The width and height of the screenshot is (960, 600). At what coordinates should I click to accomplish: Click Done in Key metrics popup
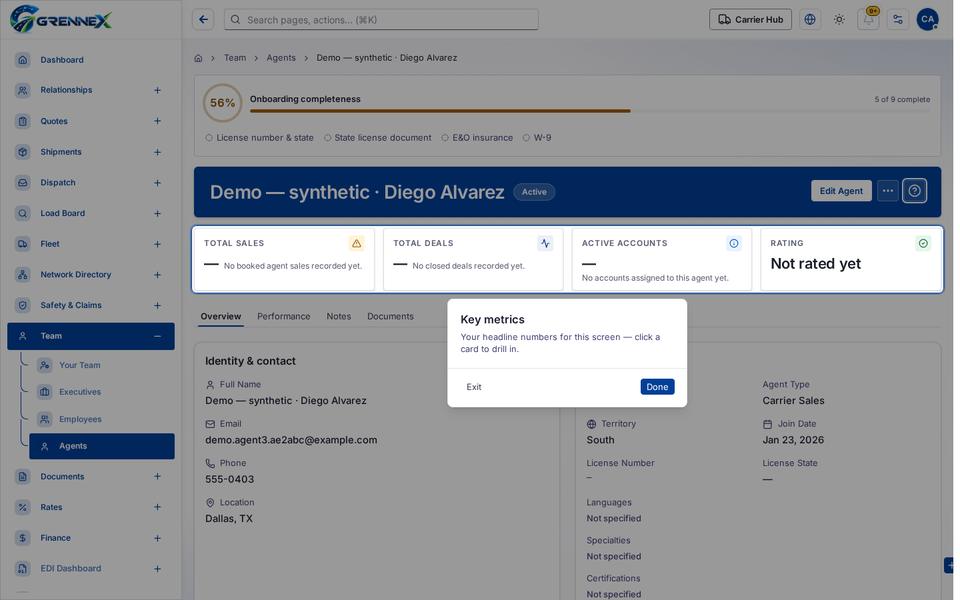click(x=657, y=387)
